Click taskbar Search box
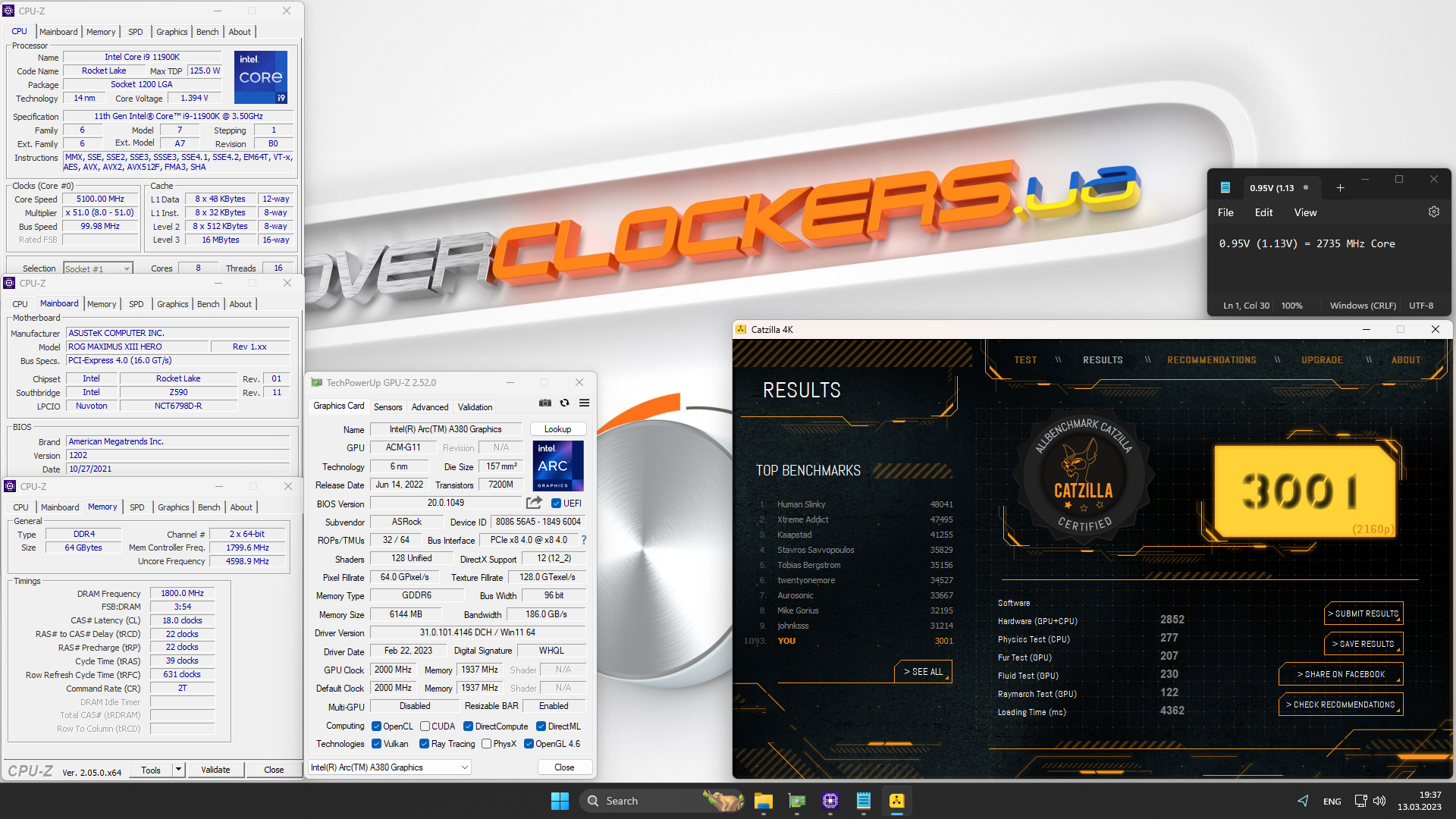The image size is (1456, 819). [661, 801]
